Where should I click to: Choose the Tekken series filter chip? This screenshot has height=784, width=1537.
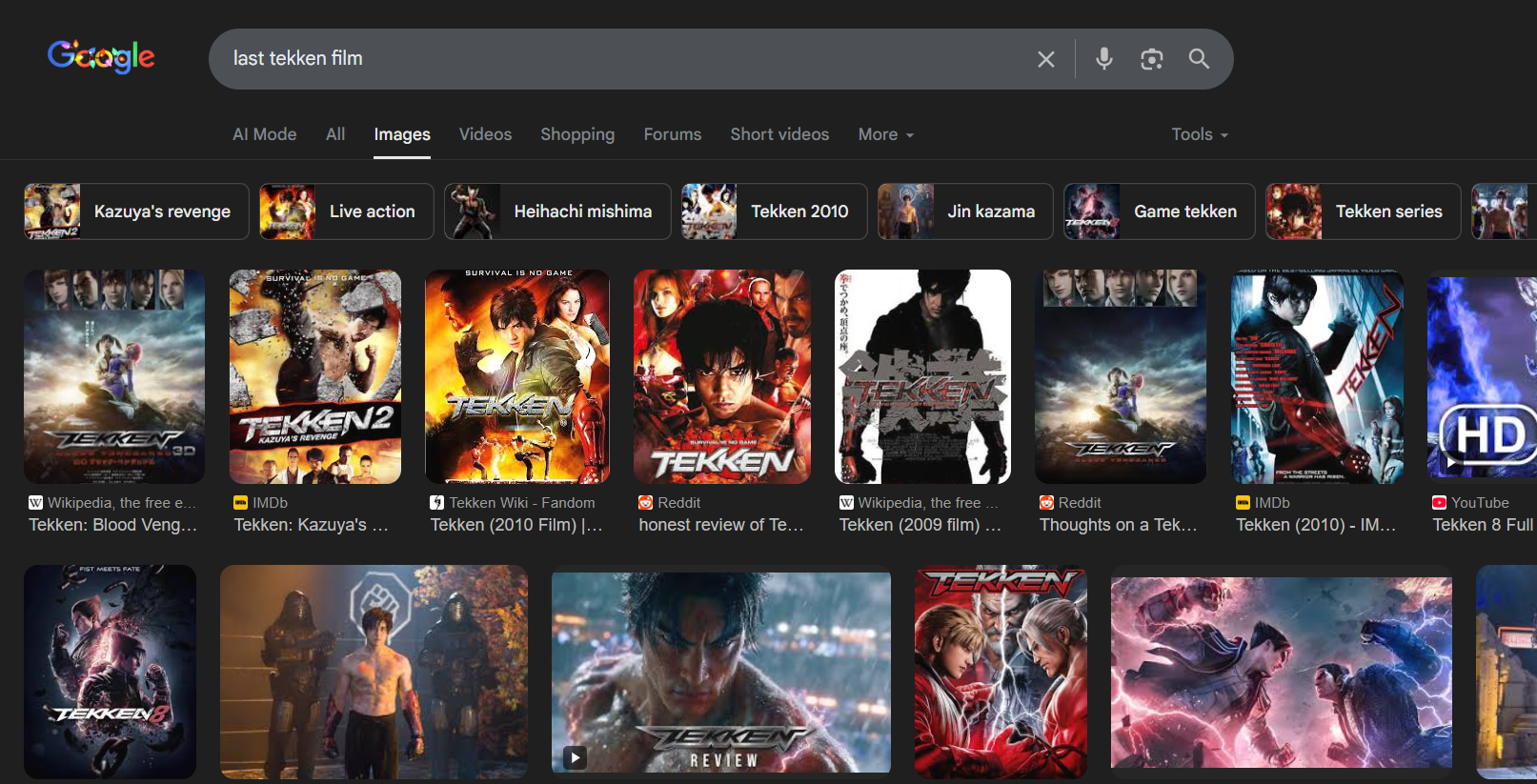point(1364,211)
